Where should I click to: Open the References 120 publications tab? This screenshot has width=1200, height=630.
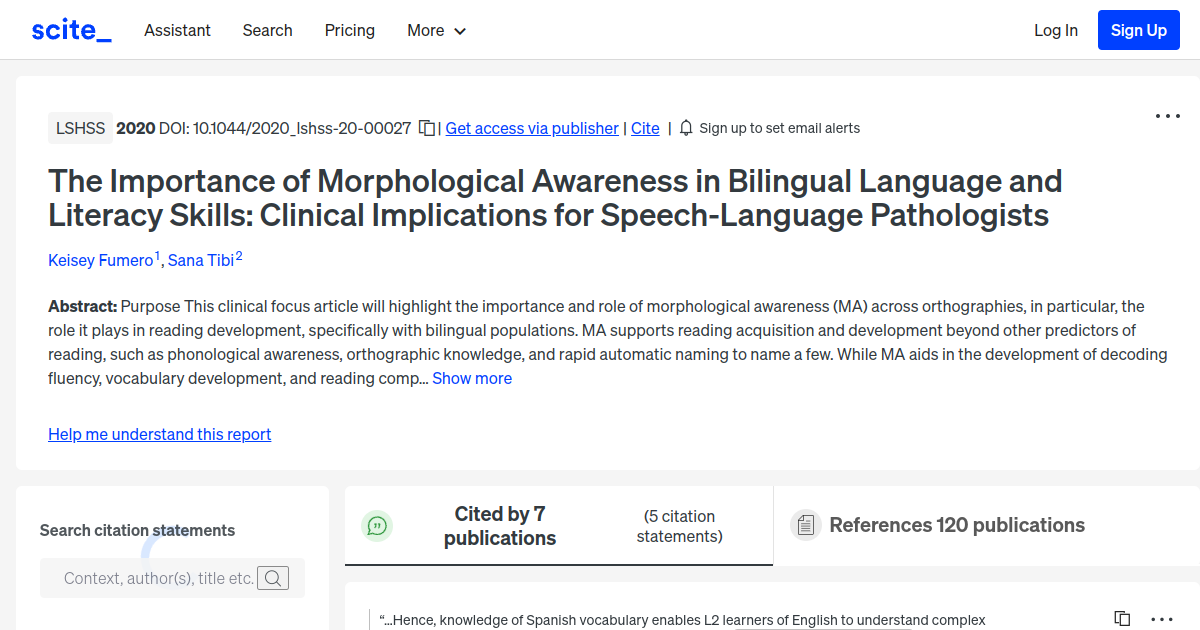956,524
